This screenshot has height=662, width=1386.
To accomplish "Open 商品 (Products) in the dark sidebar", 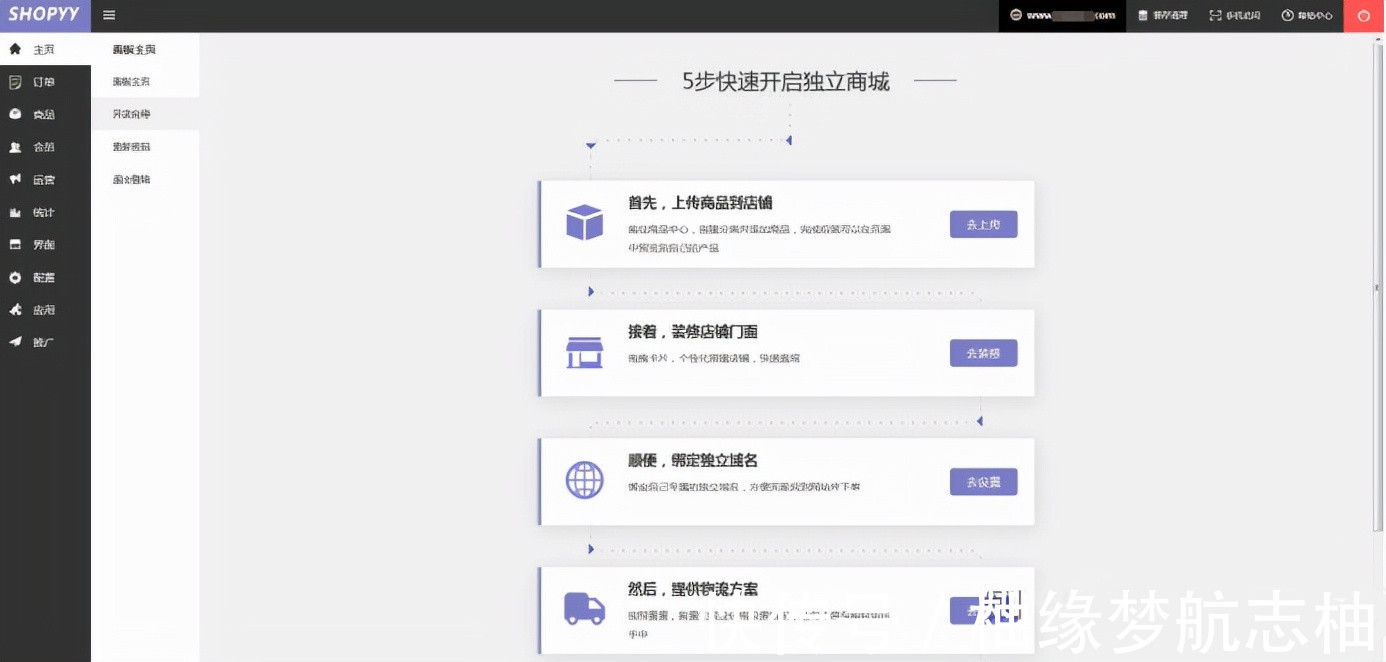I will [x=45, y=114].
